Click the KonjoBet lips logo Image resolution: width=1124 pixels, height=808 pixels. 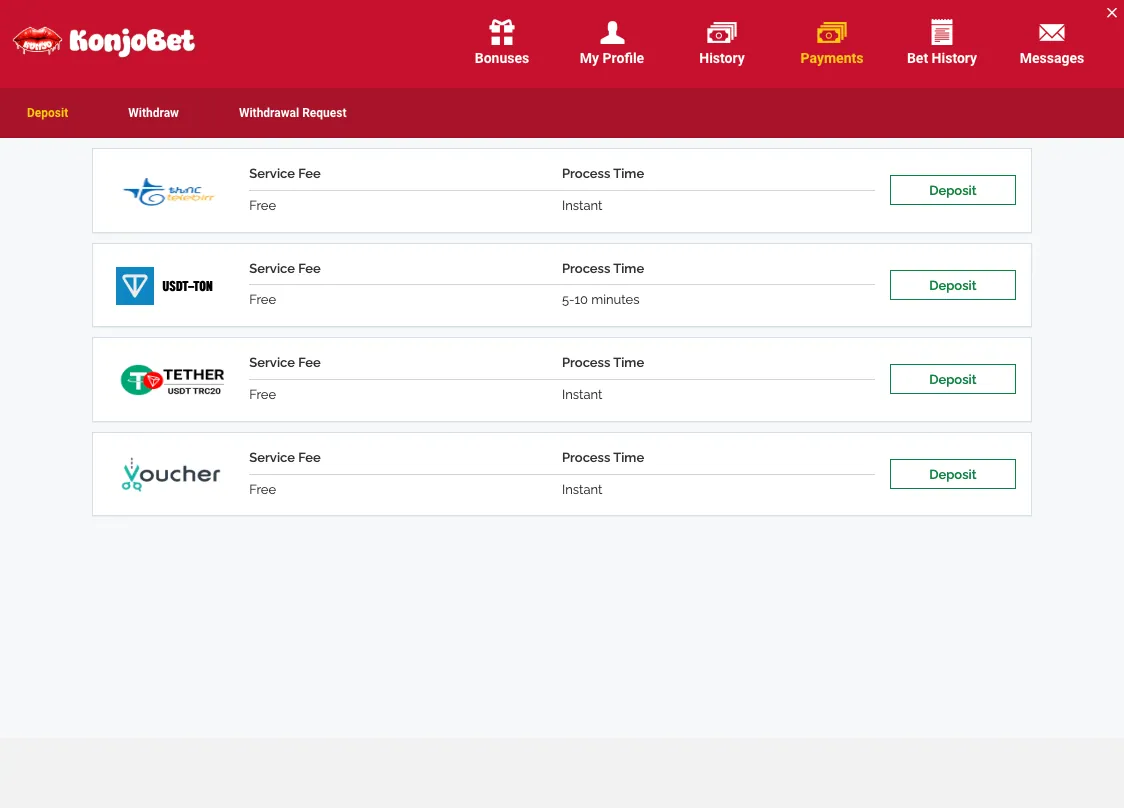point(37,40)
